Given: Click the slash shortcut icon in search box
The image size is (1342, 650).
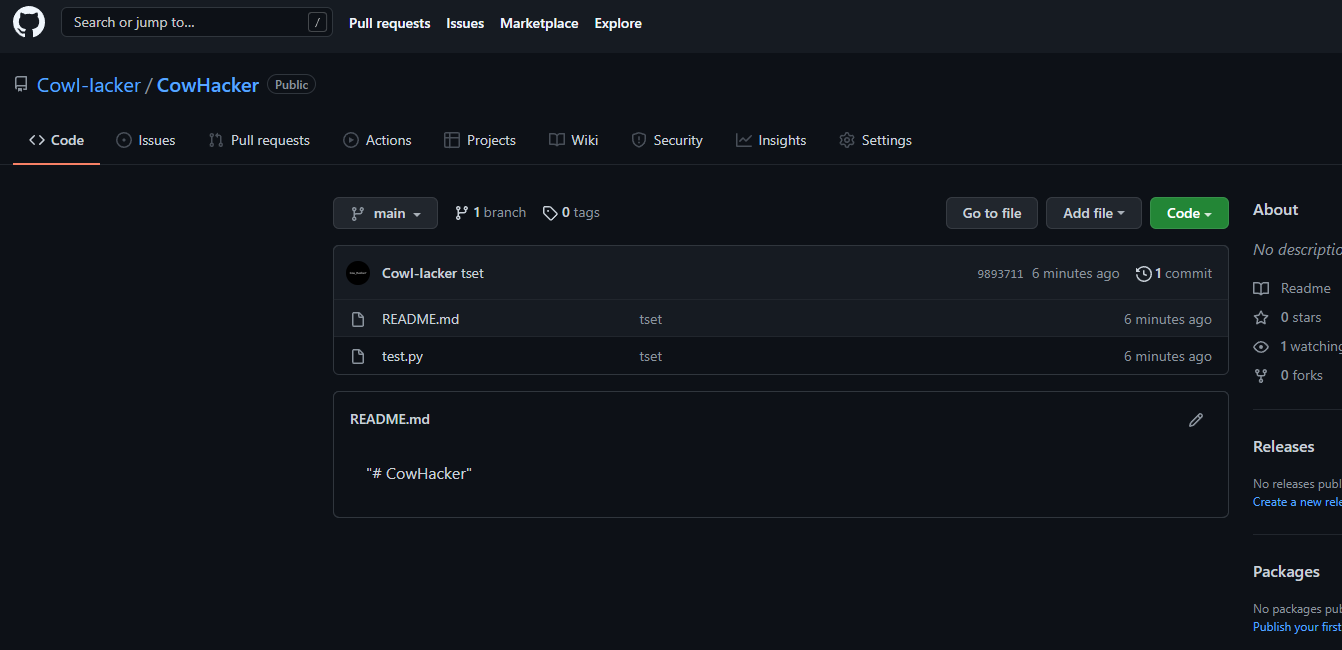Looking at the screenshot, I should pyautogui.click(x=318, y=22).
